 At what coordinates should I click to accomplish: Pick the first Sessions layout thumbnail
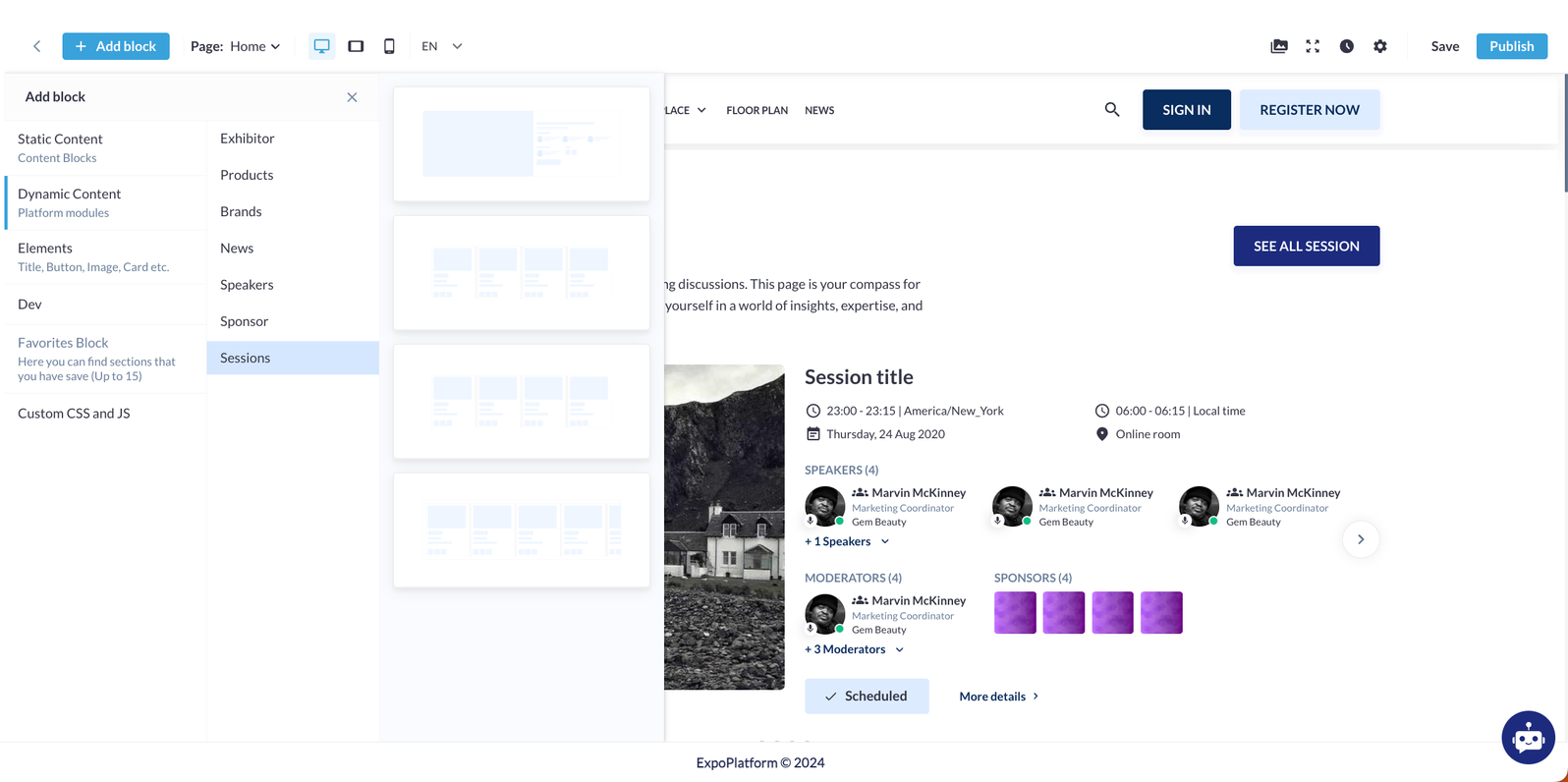[522, 144]
